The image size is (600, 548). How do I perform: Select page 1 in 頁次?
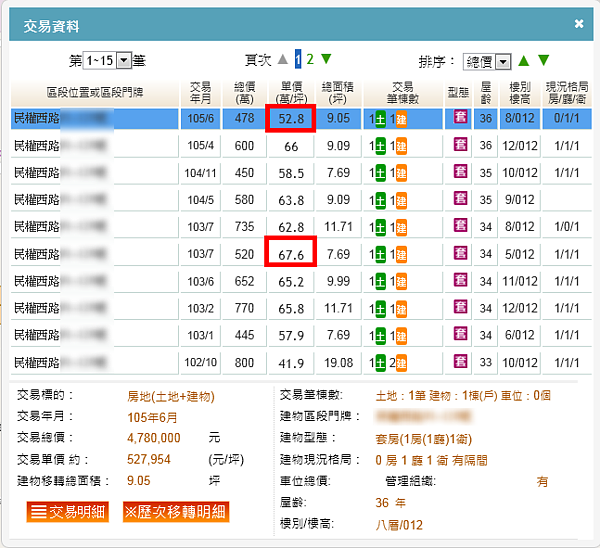[x=298, y=59]
